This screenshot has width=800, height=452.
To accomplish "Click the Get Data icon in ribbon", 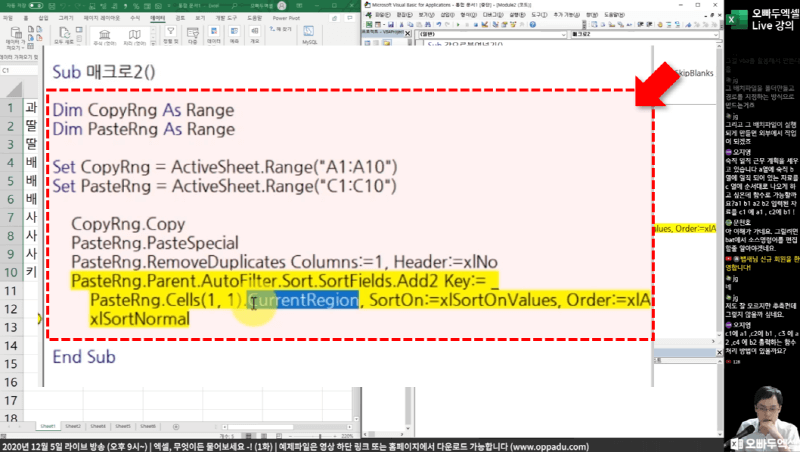I will [17, 39].
